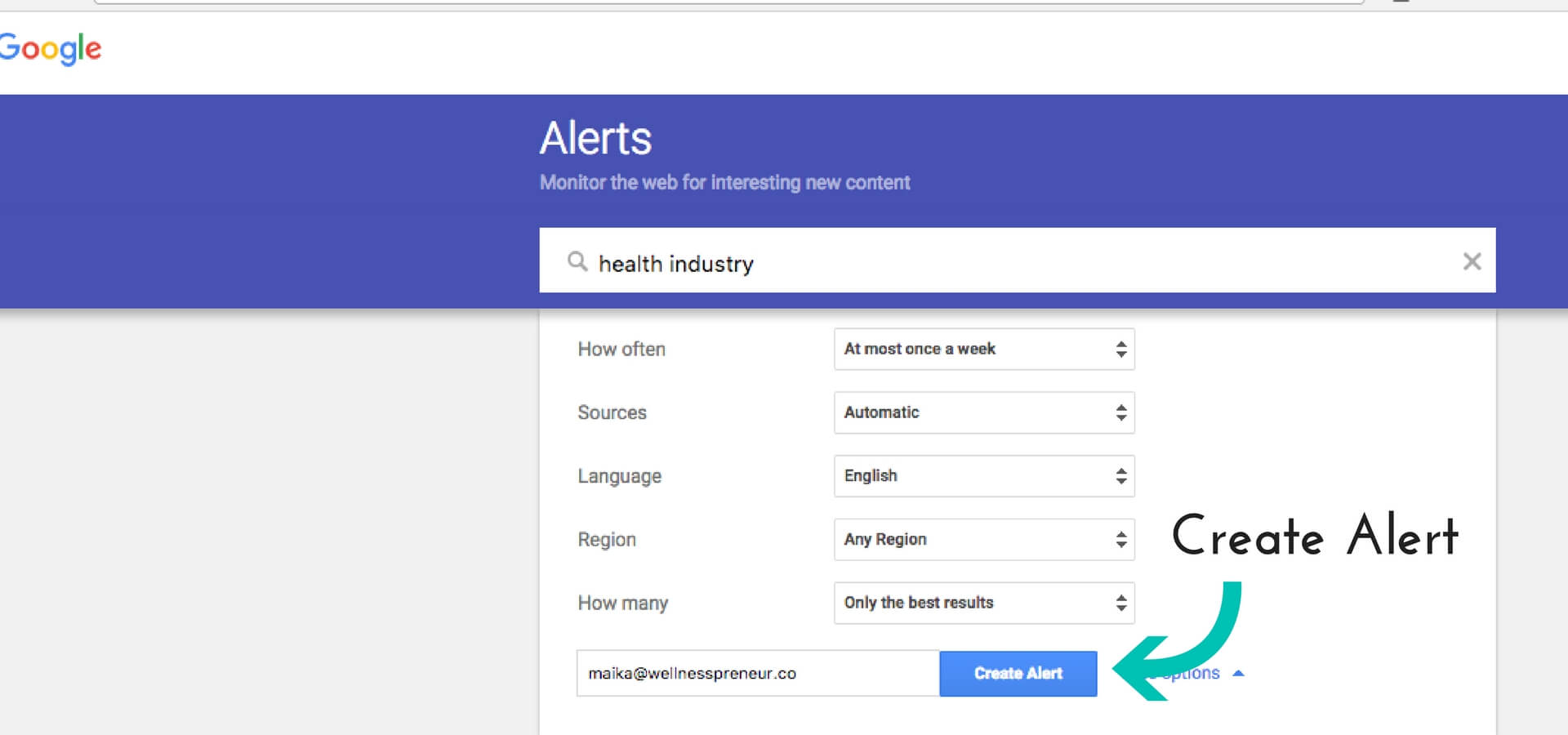Screen dimensions: 1568x735
Task: Click the magnifier icon in the search box
Action: (x=577, y=261)
